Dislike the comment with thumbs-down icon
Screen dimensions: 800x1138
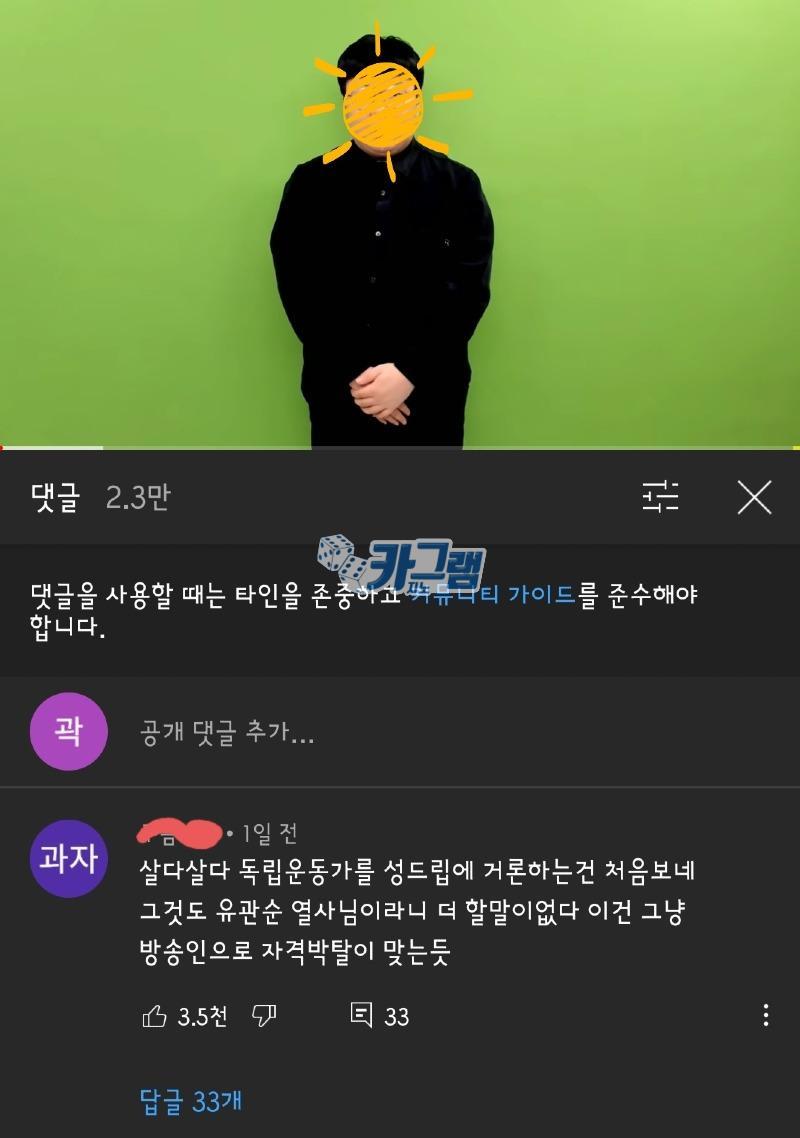[264, 1016]
